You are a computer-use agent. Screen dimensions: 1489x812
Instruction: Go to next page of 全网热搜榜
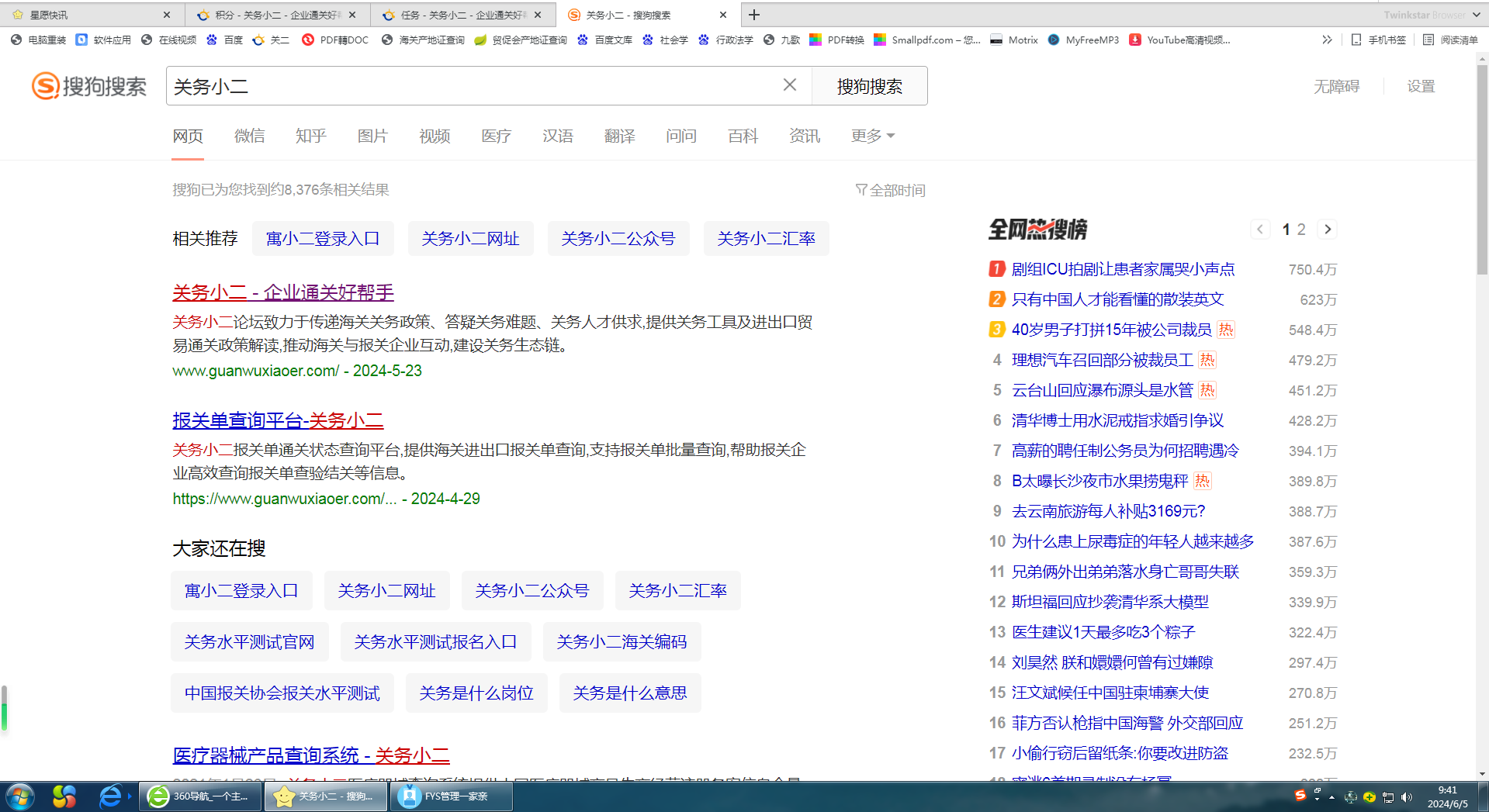pyautogui.click(x=1328, y=230)
